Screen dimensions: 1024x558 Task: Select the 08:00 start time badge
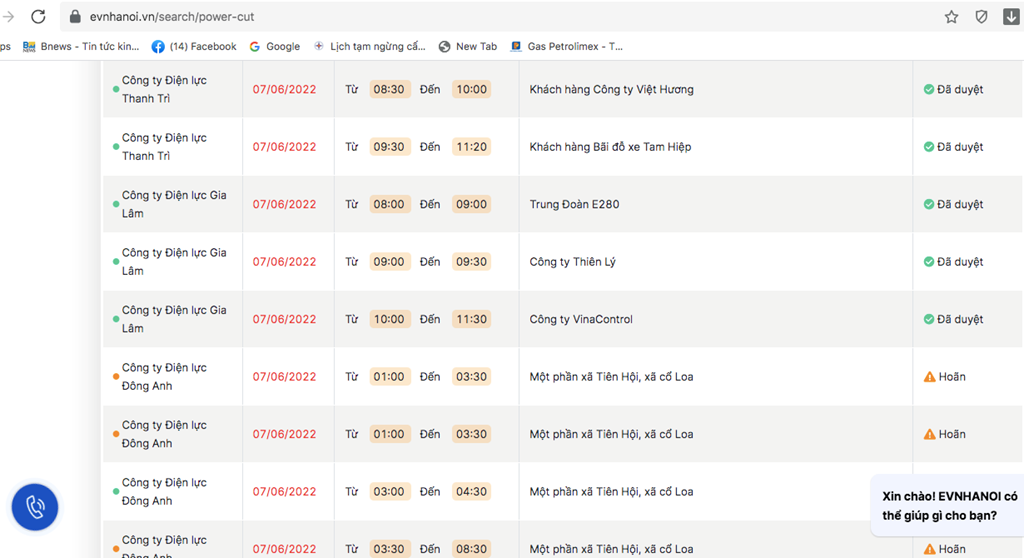pos(389,205)
